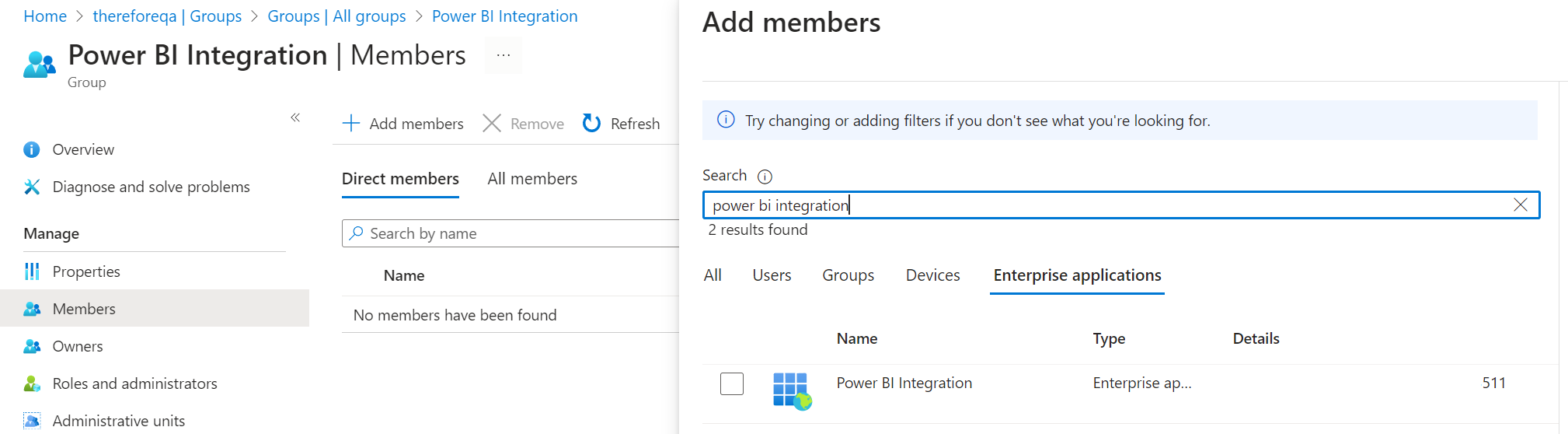Open Power BI Integration breadcrumb link
The height and width of the screenshot is (434, 1568).
[x=504, y=16]
